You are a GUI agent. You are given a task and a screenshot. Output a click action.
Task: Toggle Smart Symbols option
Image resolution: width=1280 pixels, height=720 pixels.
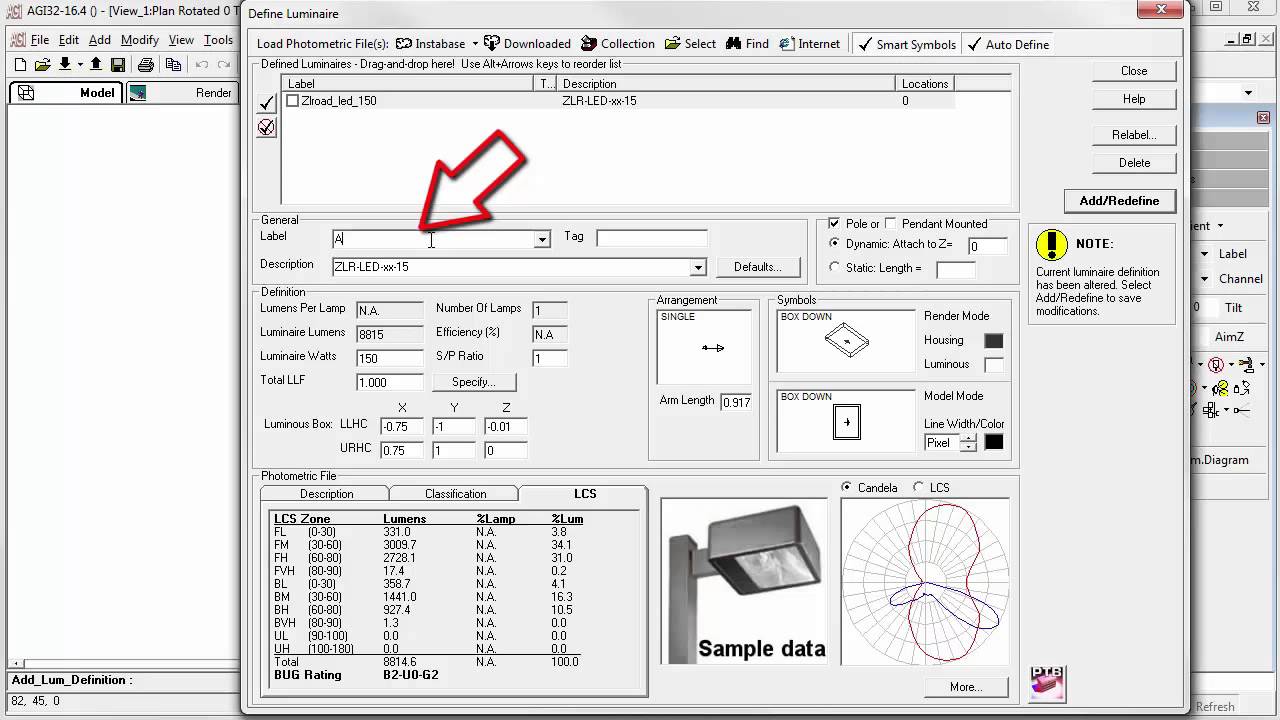[906, 44]
